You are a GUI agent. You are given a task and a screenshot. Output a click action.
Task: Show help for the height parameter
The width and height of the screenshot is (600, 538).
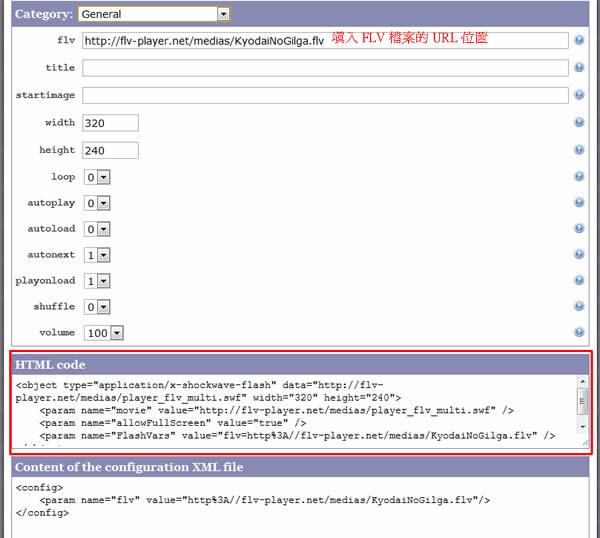click(579, 150)
